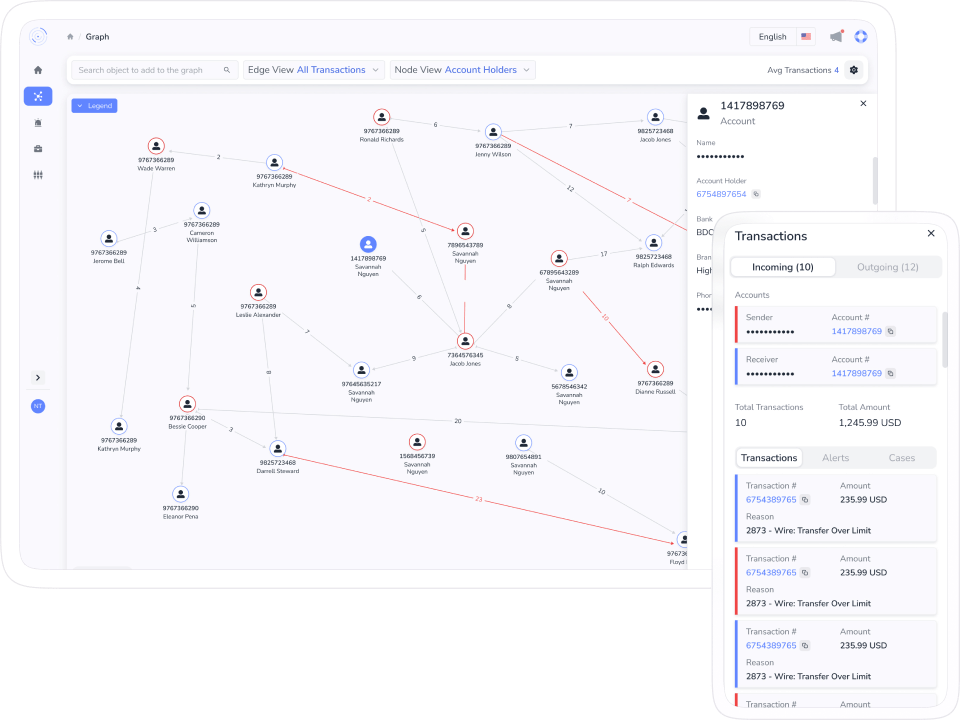Toggle the Legend panel button
This screenshot has height=720, width=960.
pos(94,105)
